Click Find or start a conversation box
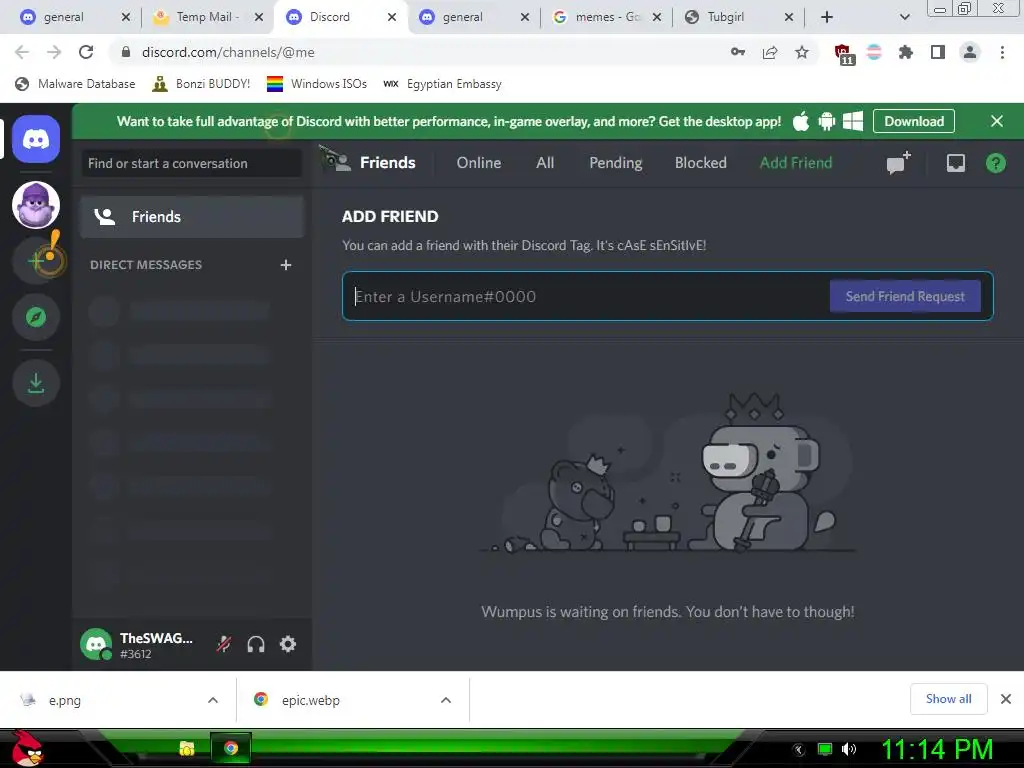1024x768 pixels. 191,163
